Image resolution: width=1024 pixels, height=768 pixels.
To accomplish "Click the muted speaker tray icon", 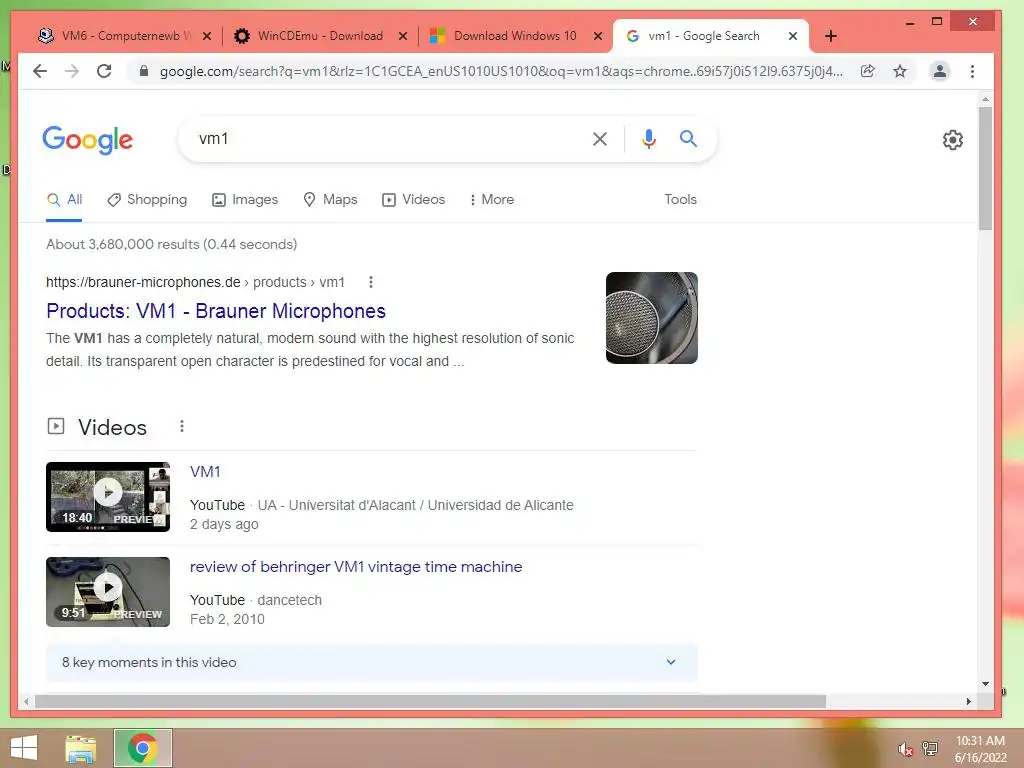I will pyautogui.click(x=905, y=749).
